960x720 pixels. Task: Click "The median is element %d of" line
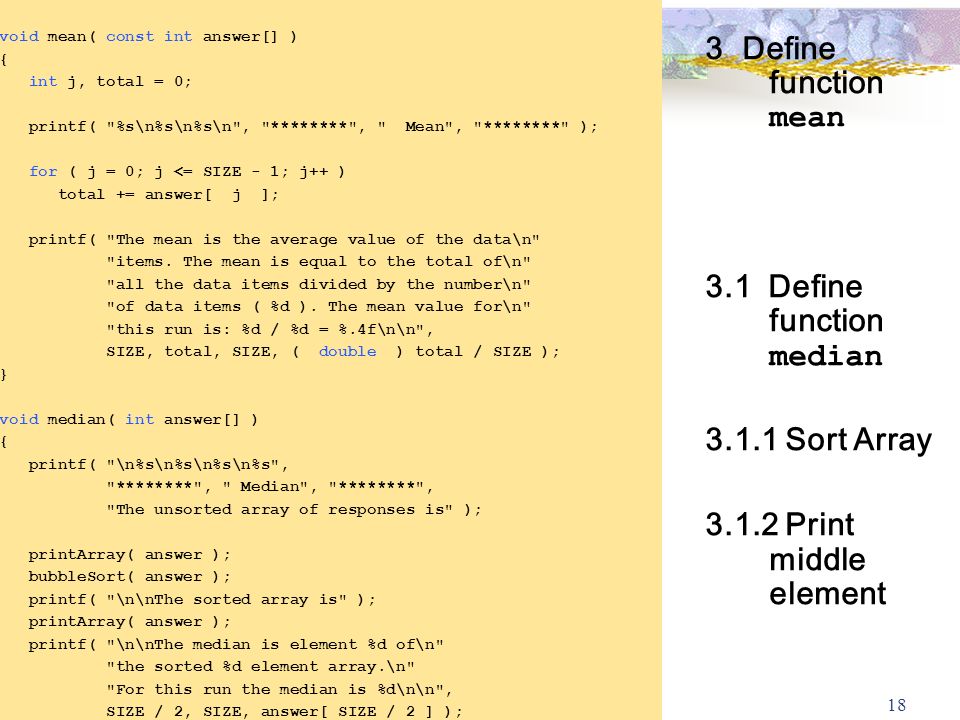236,645
